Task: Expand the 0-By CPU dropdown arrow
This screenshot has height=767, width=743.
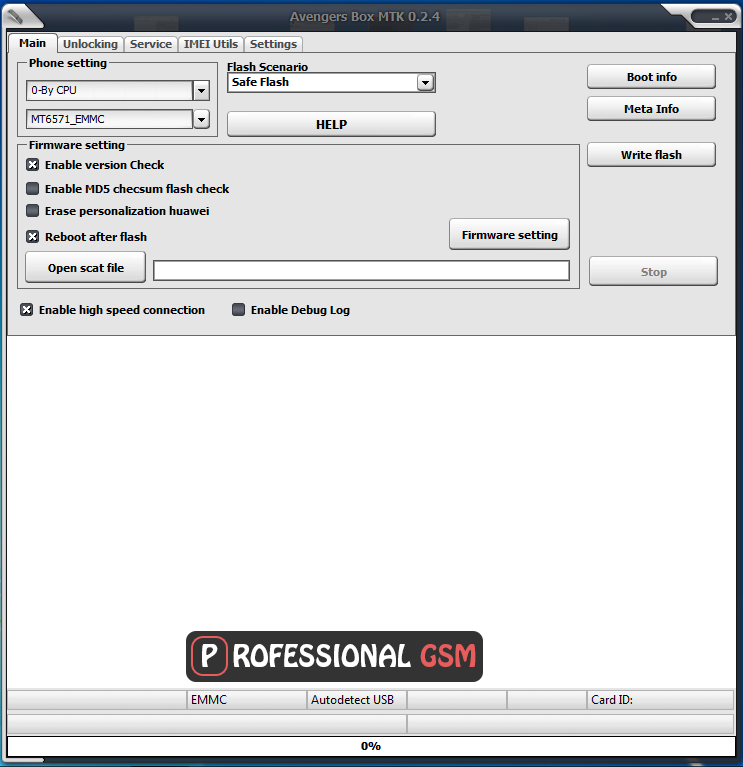Action: [x=201, y=90]
